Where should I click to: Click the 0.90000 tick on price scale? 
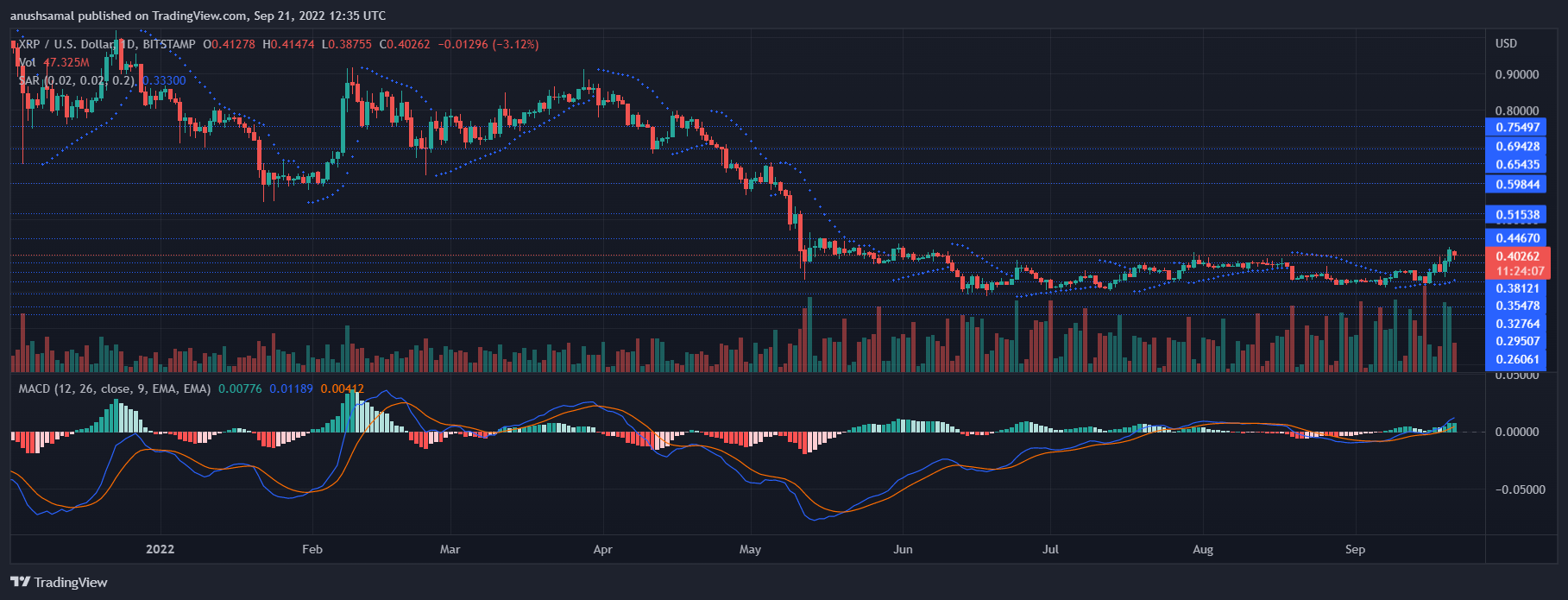1517,75
